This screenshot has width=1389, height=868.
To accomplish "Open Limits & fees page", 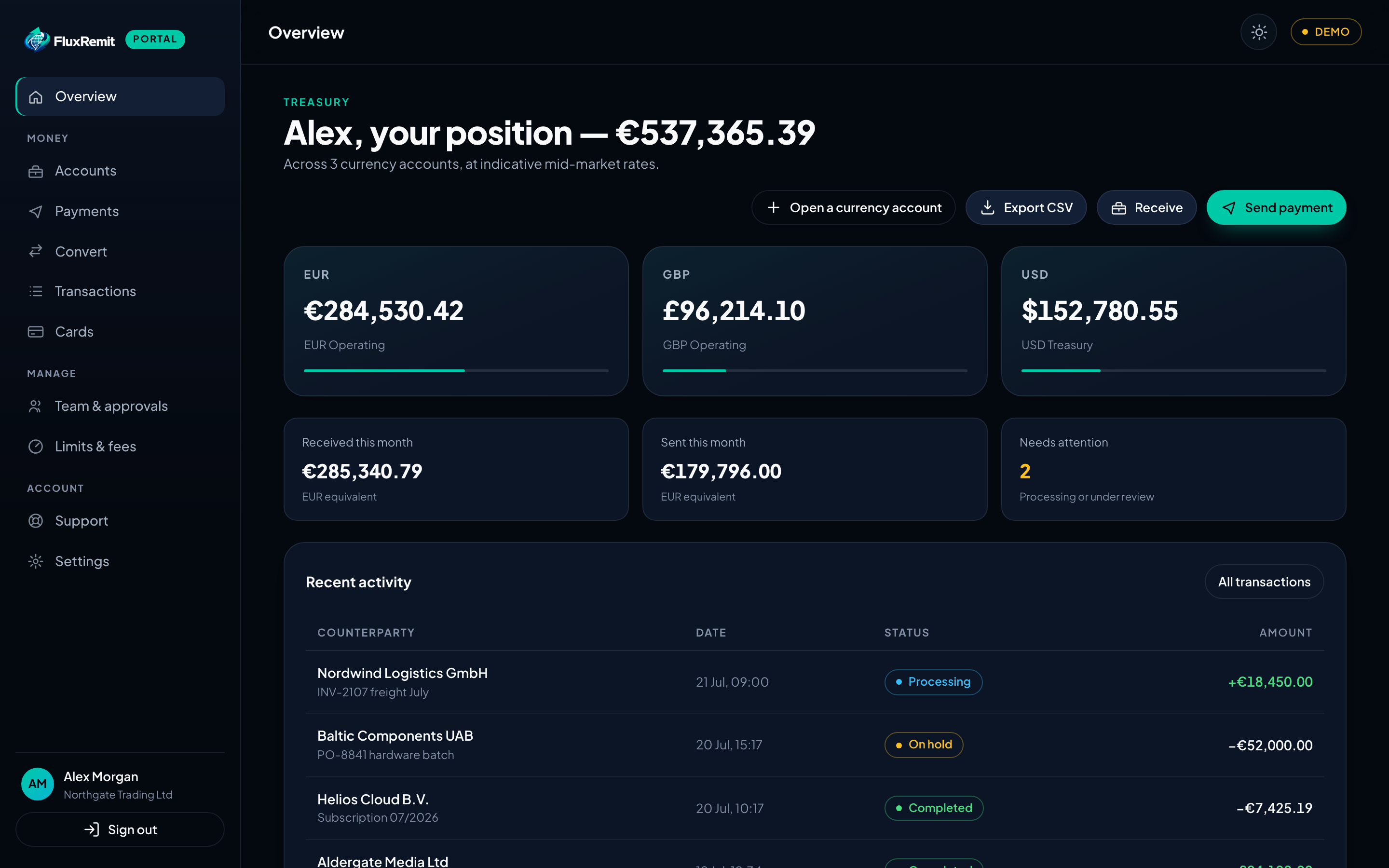I will point(120,447).
